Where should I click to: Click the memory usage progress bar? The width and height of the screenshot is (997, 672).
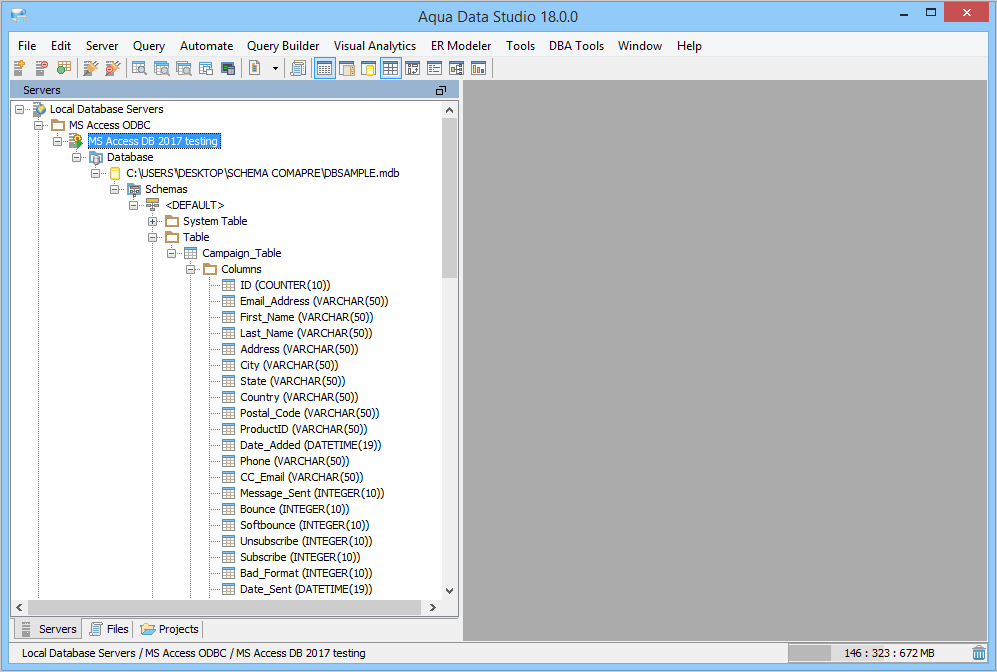(x=878, y=653)
